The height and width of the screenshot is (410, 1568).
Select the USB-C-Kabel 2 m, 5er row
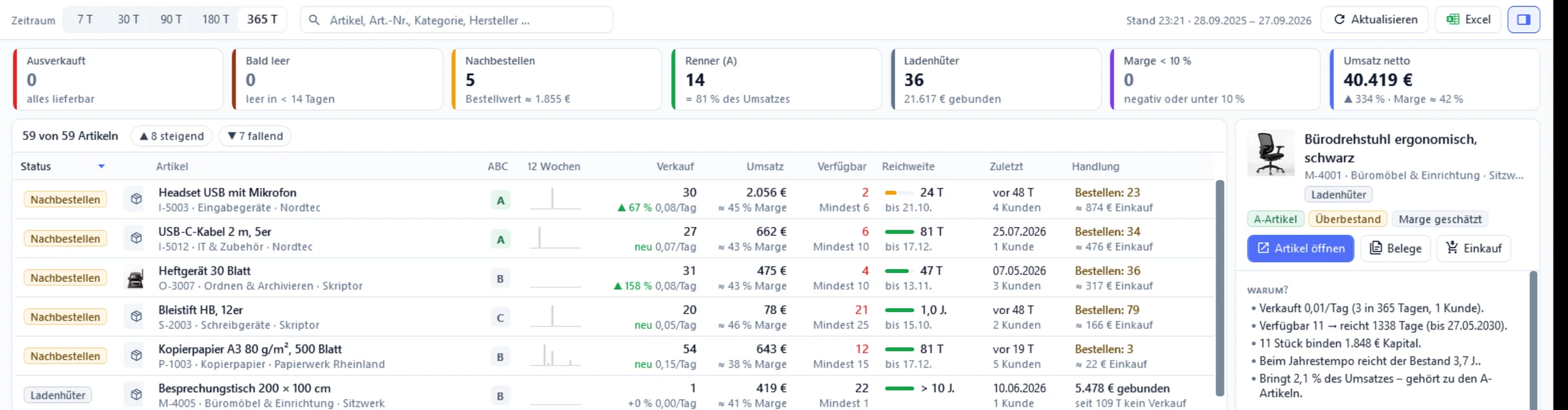tap(614, 238)
